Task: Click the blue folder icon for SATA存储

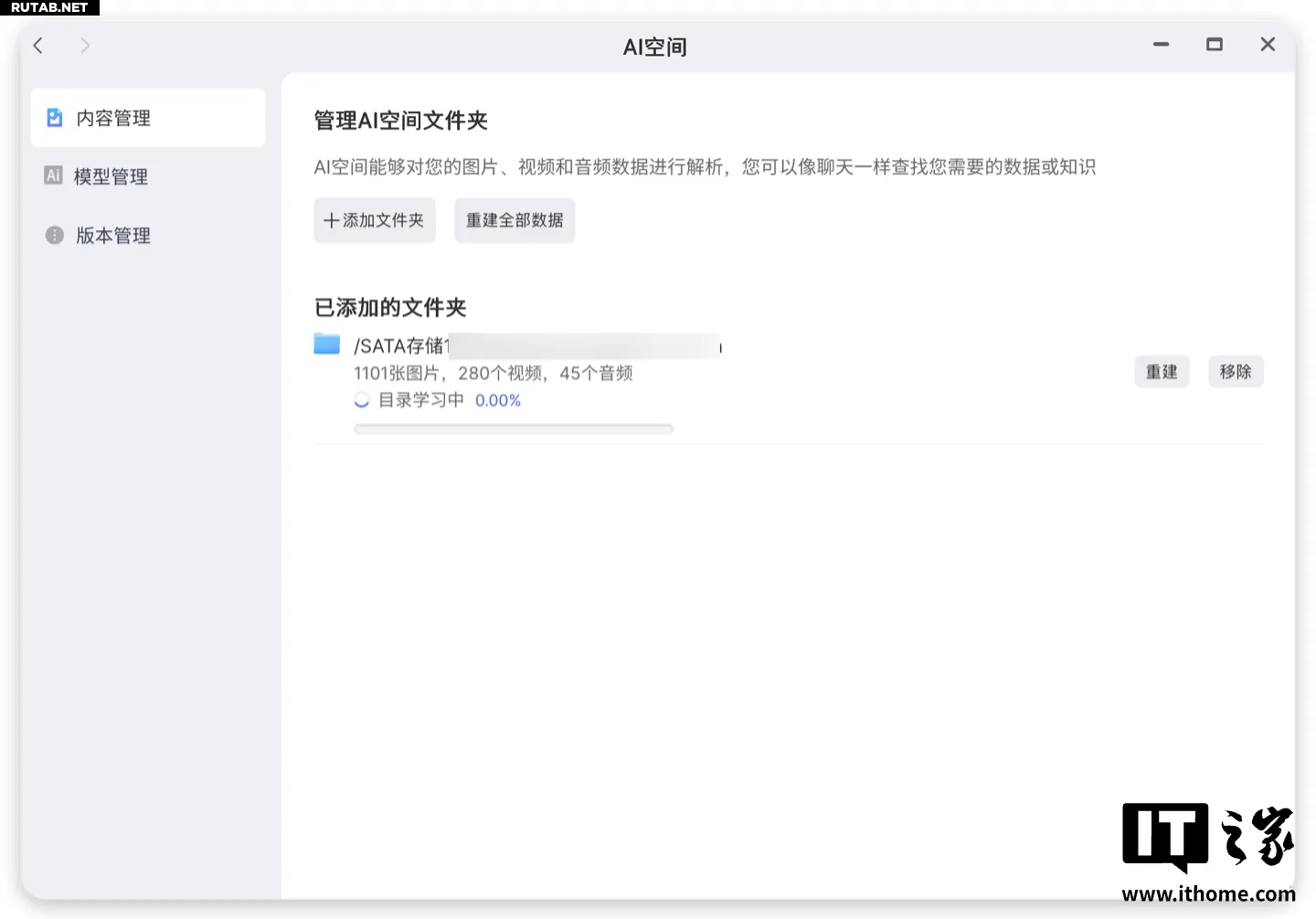Action: [x=326, y=344]
